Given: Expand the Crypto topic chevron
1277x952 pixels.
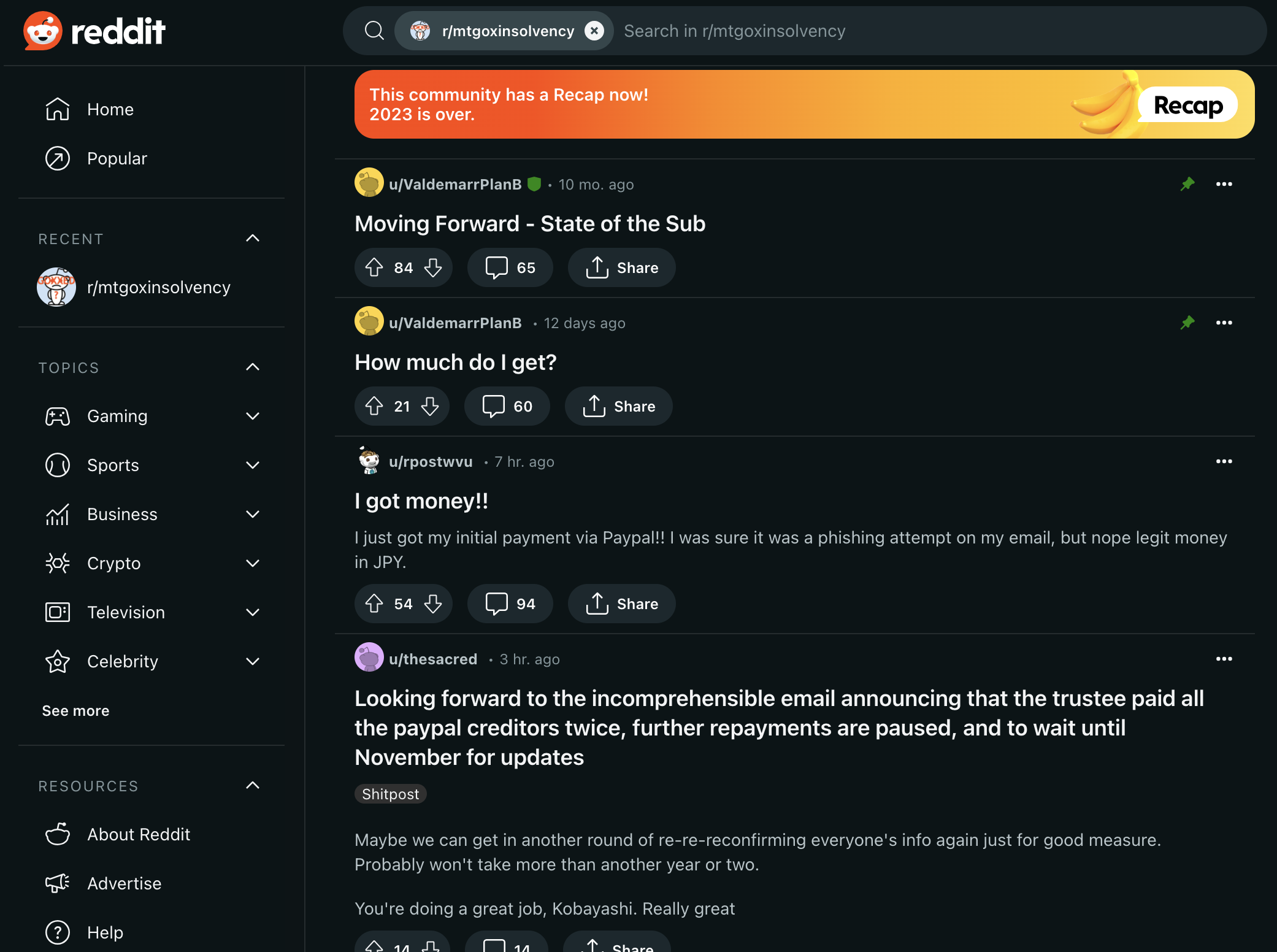Looking at the screenshot, I should (x=253, y=563).
